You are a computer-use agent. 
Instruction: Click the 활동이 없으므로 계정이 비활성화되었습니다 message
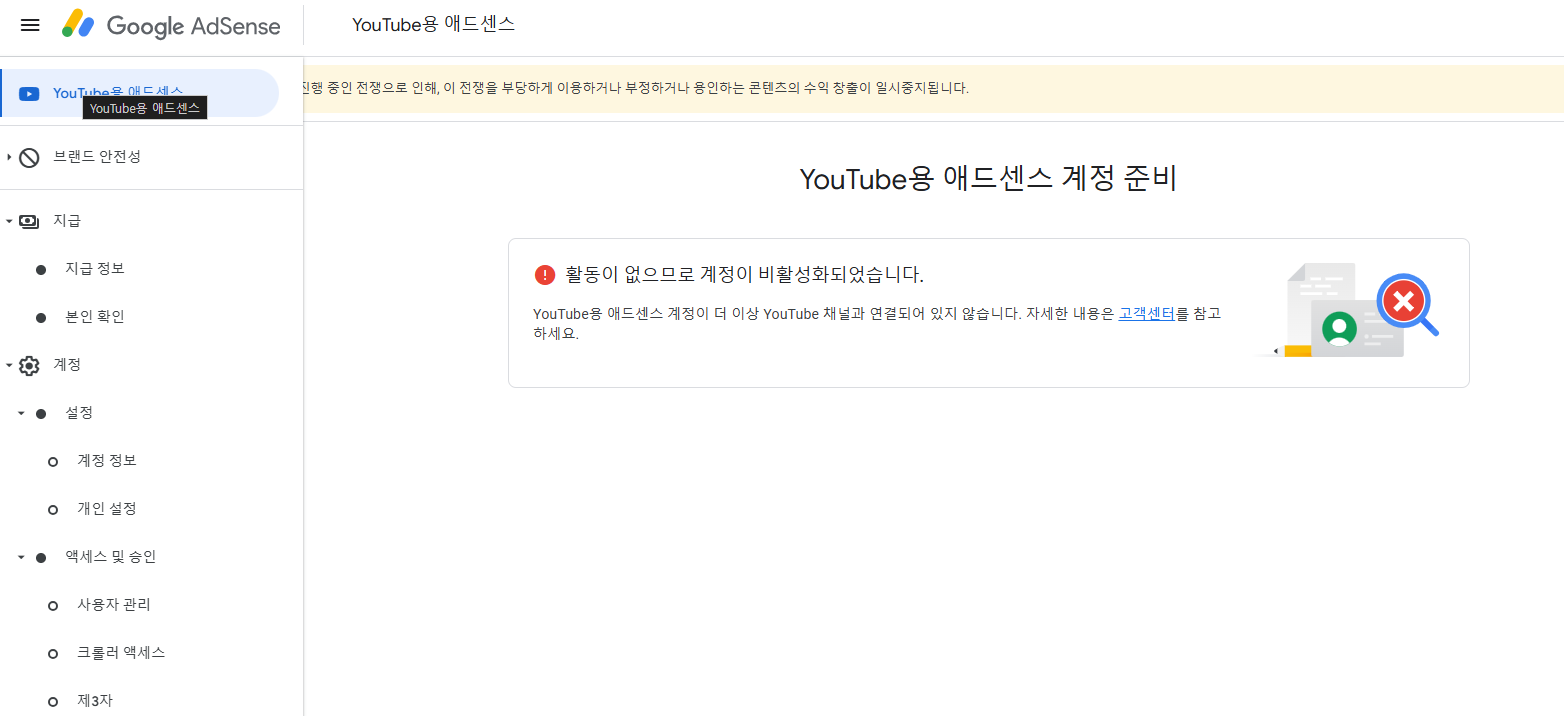tap(744, 275)
